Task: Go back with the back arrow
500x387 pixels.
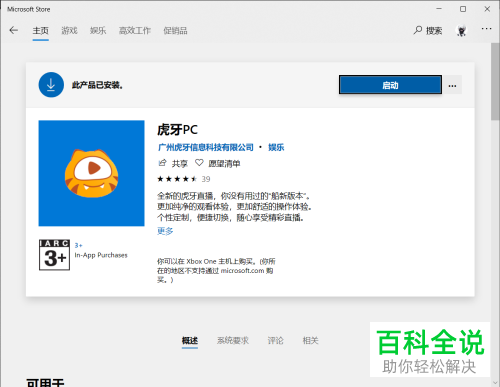Action: [x=14, y=31]
